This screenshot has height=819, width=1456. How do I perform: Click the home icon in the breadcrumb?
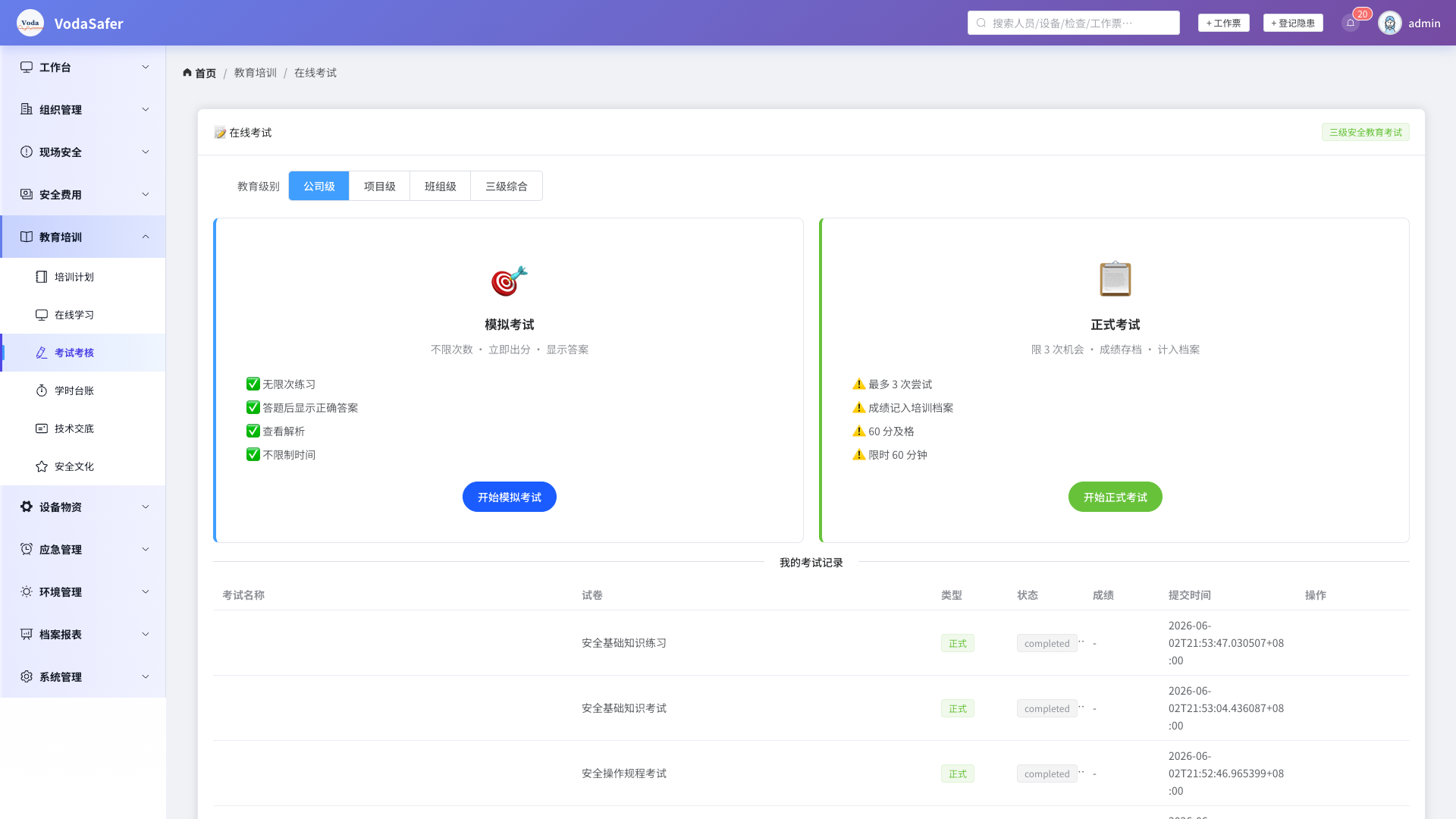[187, 73]
